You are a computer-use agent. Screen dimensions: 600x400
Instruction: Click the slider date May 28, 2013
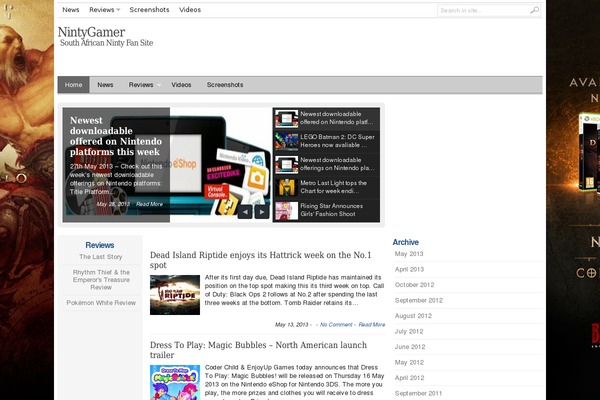pos(113,204)
